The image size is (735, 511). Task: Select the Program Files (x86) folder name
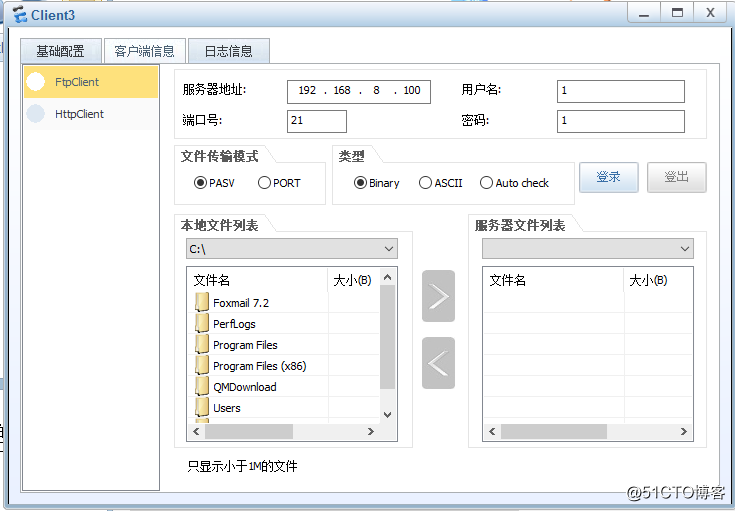260,366
